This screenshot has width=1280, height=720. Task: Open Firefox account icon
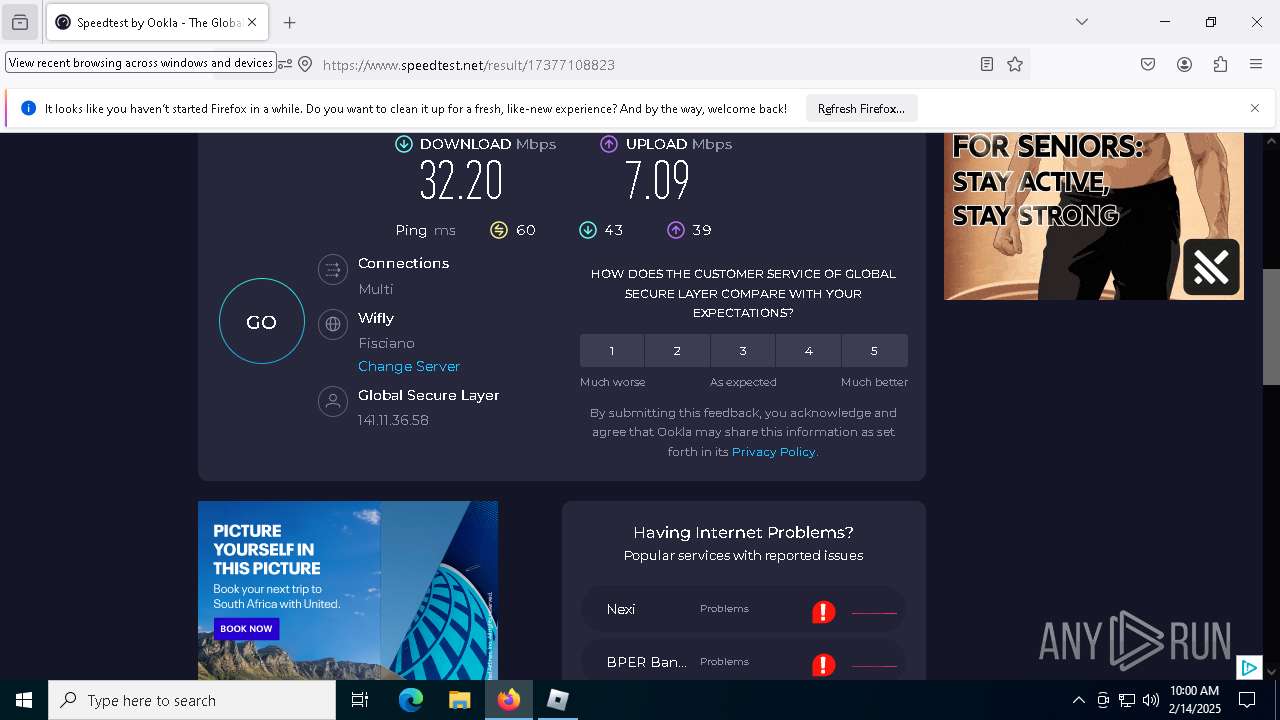coord(1184,65)
